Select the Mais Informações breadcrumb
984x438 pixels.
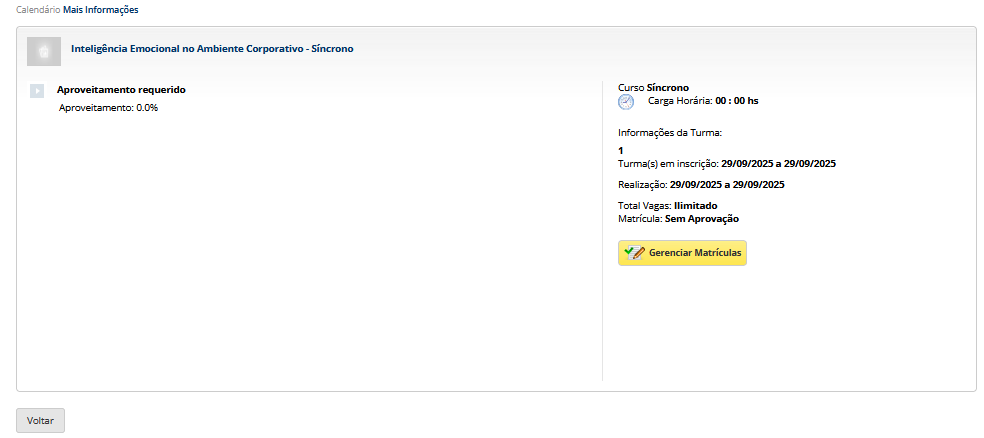click(101, 10)
